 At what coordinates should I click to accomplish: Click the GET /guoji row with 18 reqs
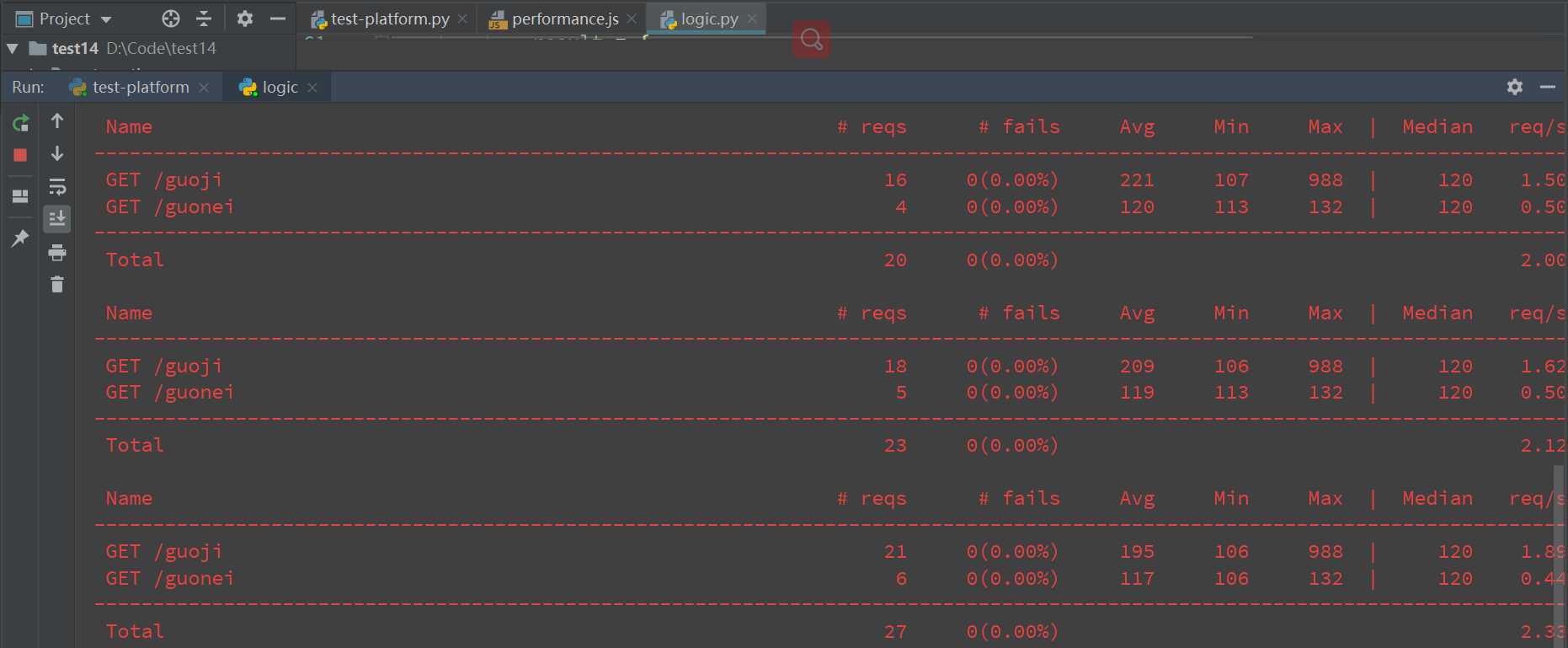pos(831,367)
